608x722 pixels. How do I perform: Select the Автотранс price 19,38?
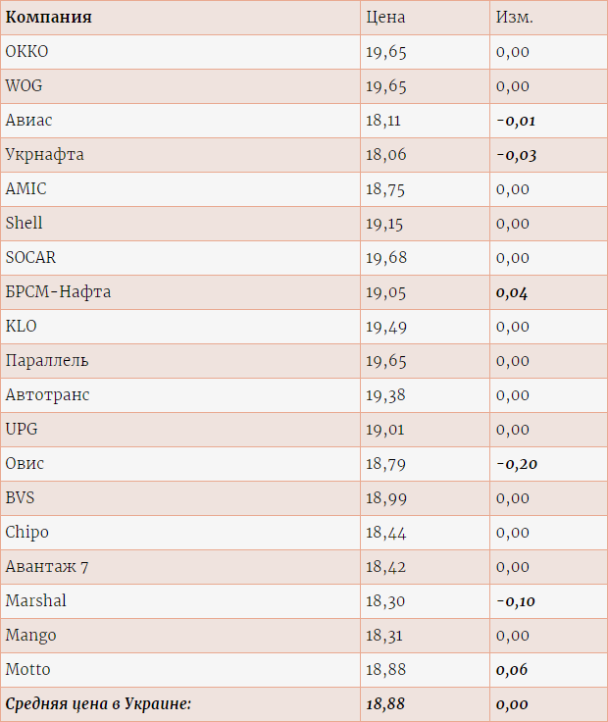(386, 395)
